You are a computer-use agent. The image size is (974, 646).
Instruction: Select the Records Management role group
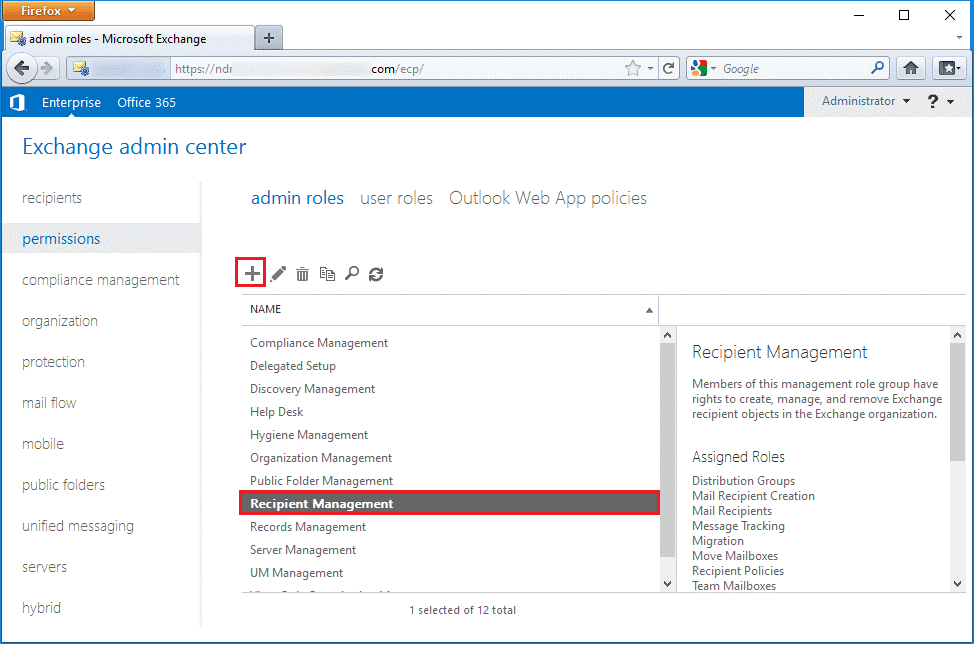pos(450,527)
